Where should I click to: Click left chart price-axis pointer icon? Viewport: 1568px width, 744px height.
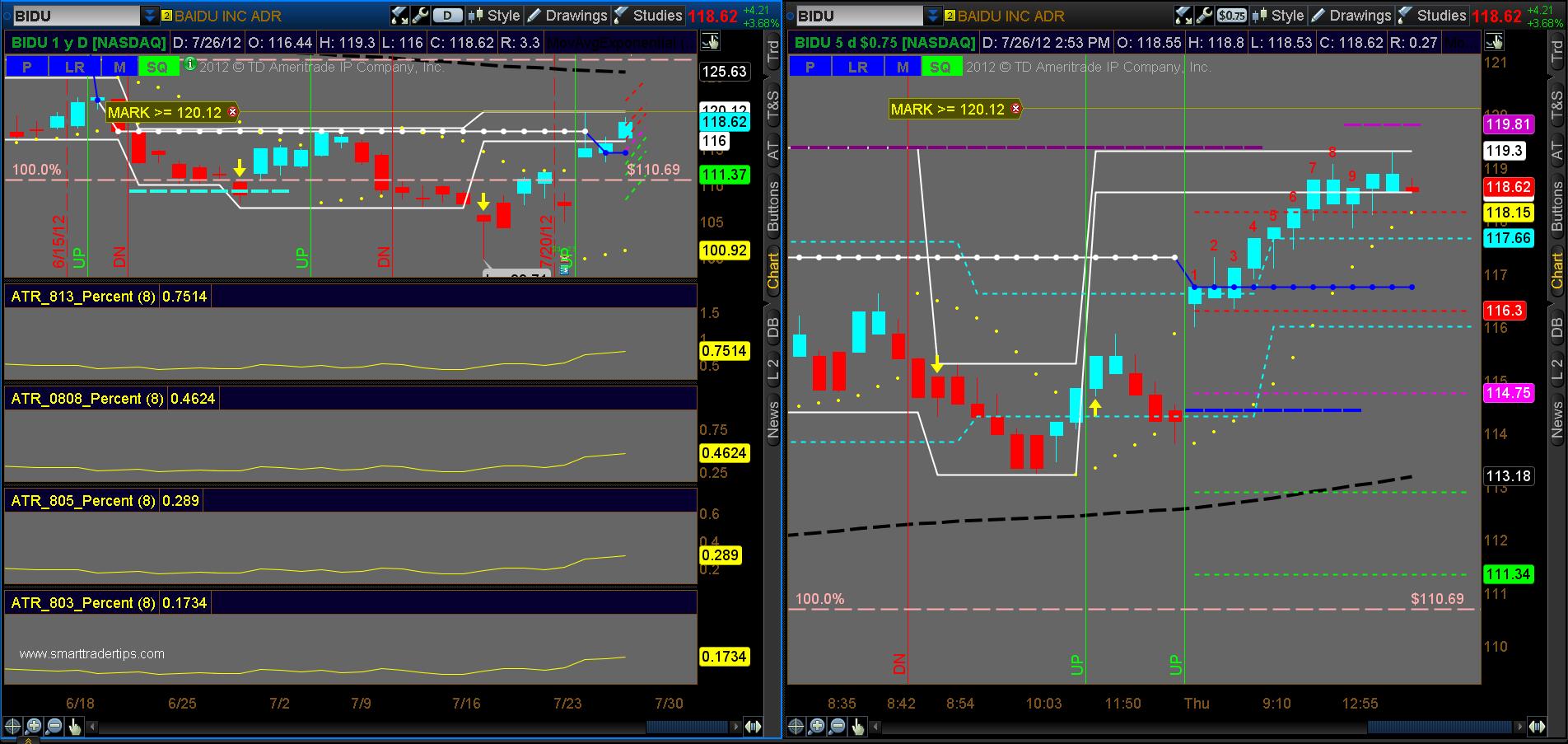[710, 42]
